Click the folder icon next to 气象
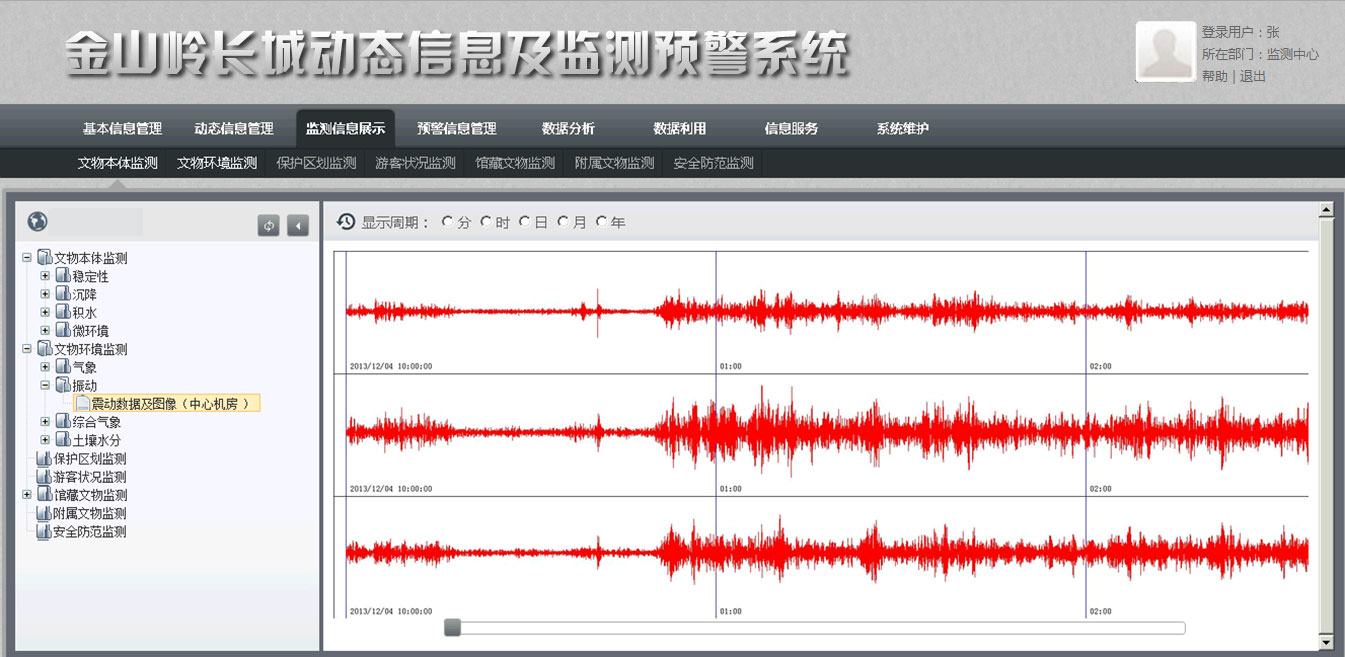This screenshot has height=657, width=1345. click(x=63, y=367)
